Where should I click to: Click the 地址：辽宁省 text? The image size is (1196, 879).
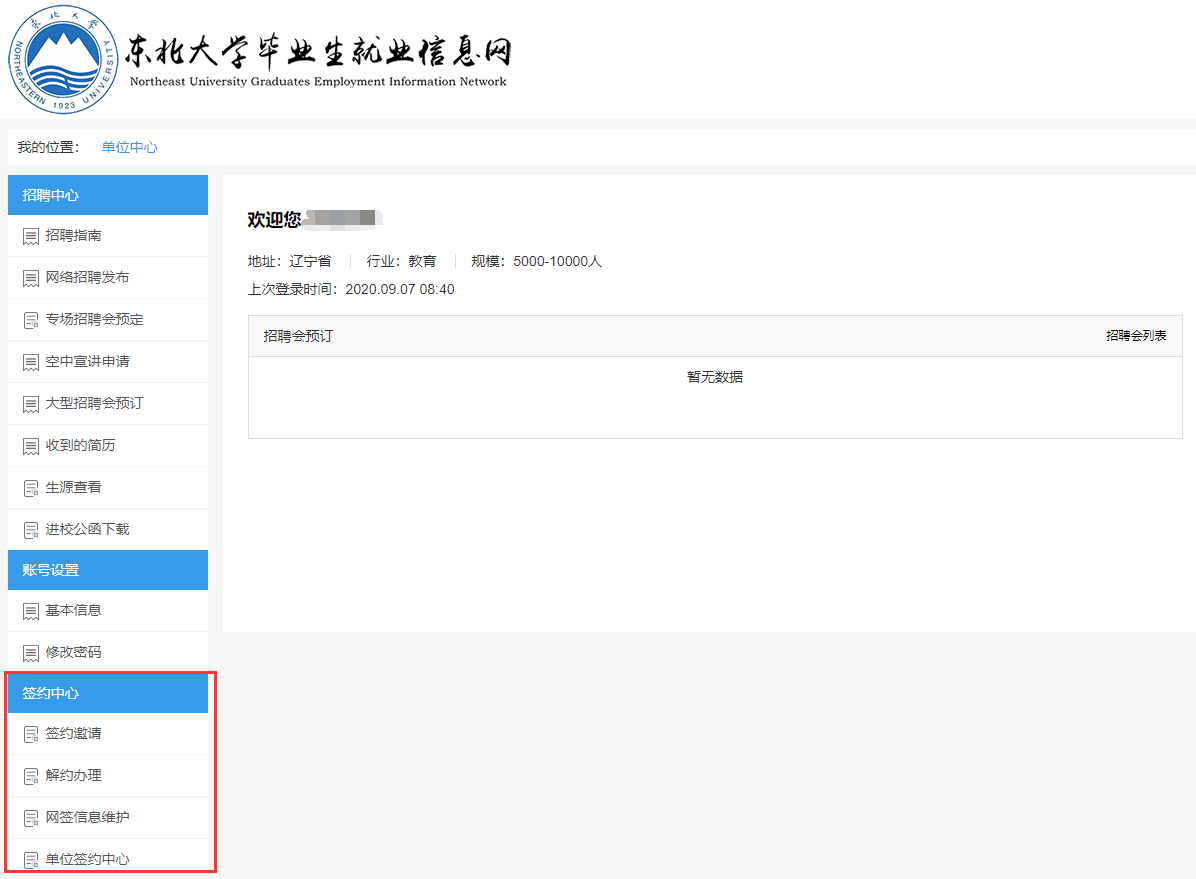pyautogui.click(x=289, y=262)
